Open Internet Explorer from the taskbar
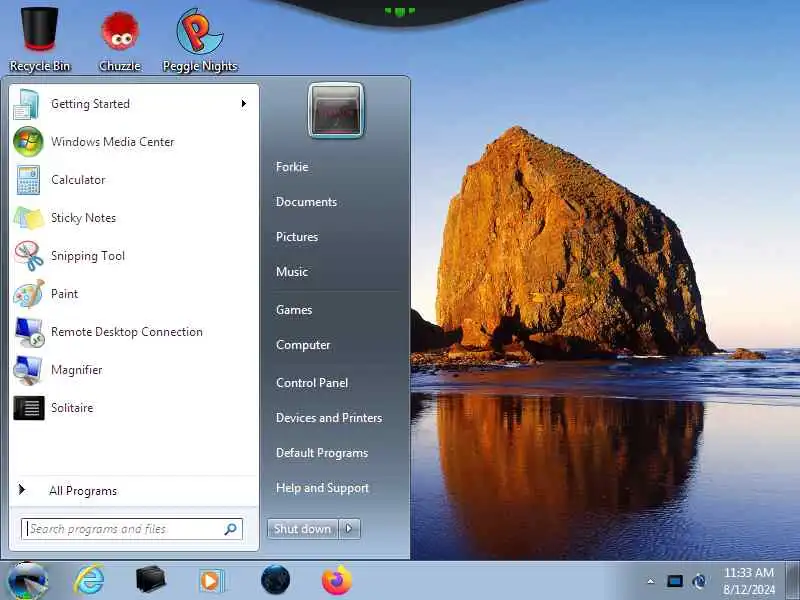 (x=89, y=580)
